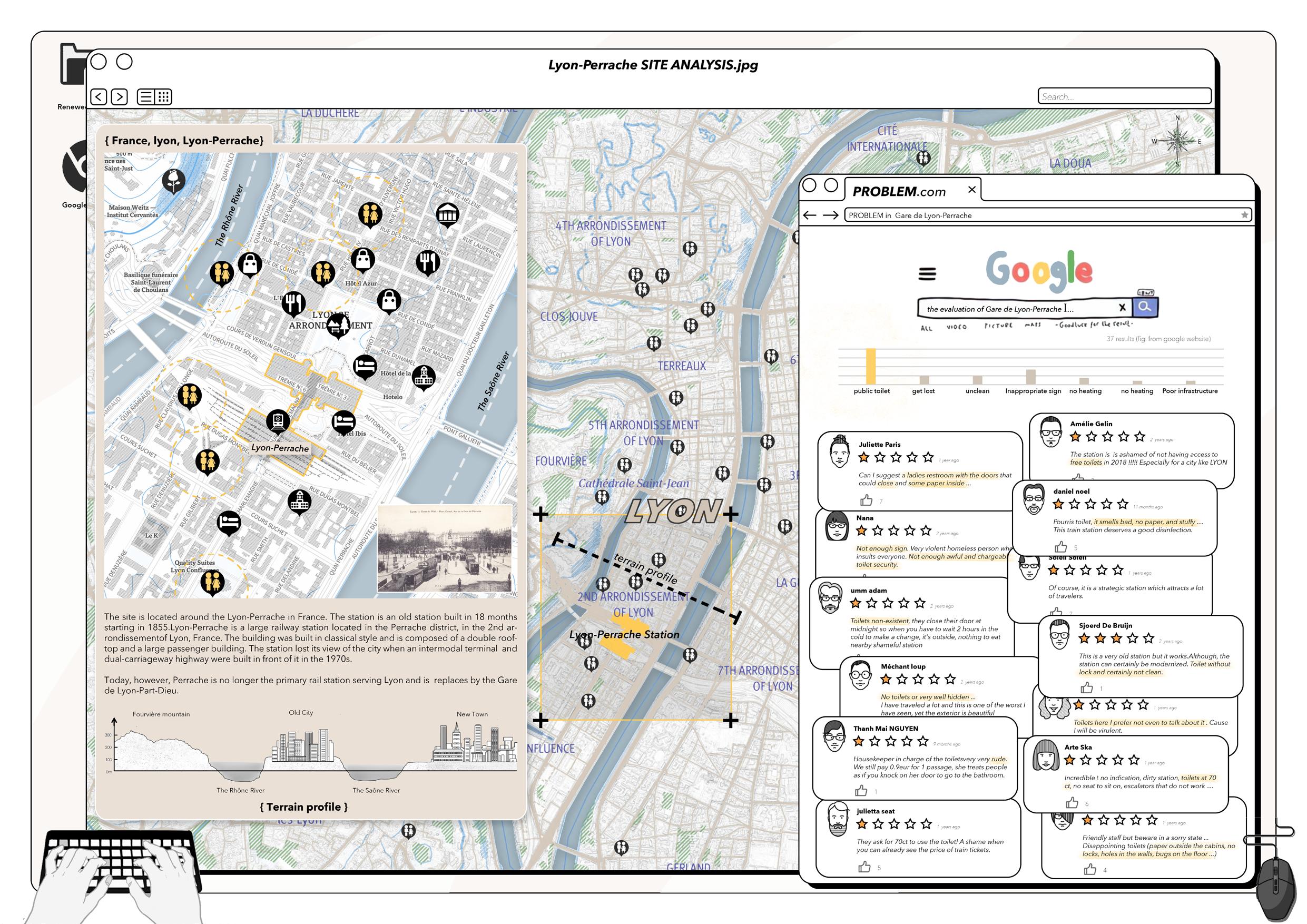
Task: Select the train pin above the Lyon-Perrache label
Action: click(x=278, y=422)
